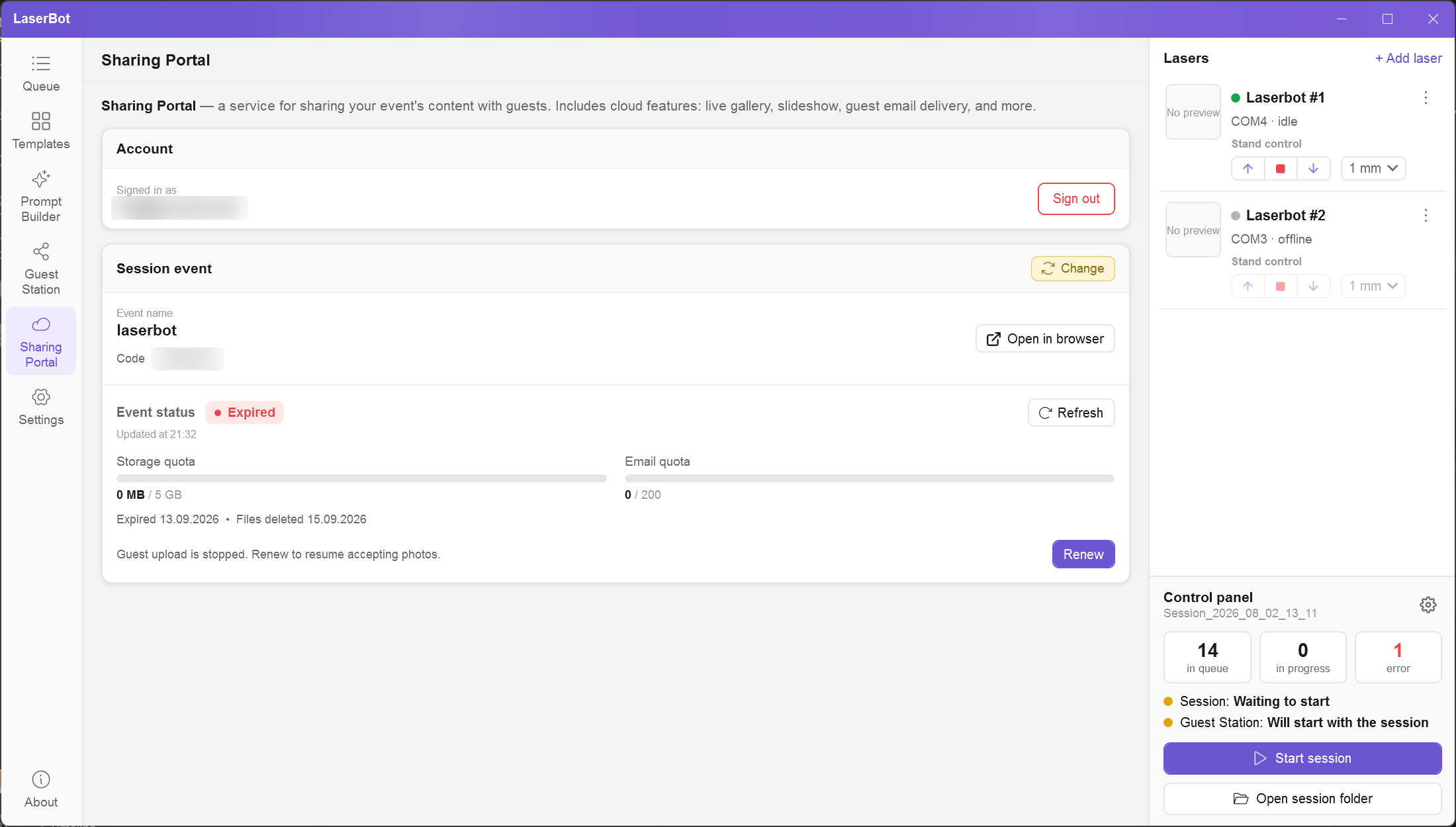Click 'COM3 · offline' status text
Image resolution: width=1456 pixels, height=827 pixels.
[x=1271, y=239]
